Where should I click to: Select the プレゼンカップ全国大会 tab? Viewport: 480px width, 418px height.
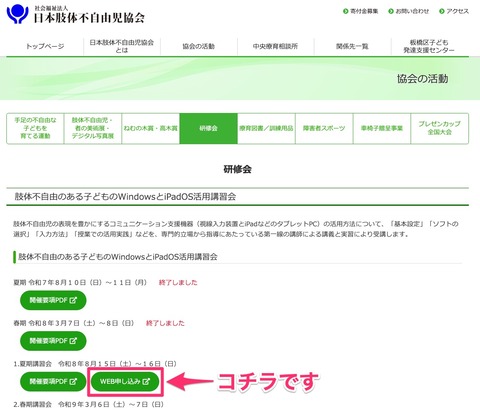pos(440,128)
